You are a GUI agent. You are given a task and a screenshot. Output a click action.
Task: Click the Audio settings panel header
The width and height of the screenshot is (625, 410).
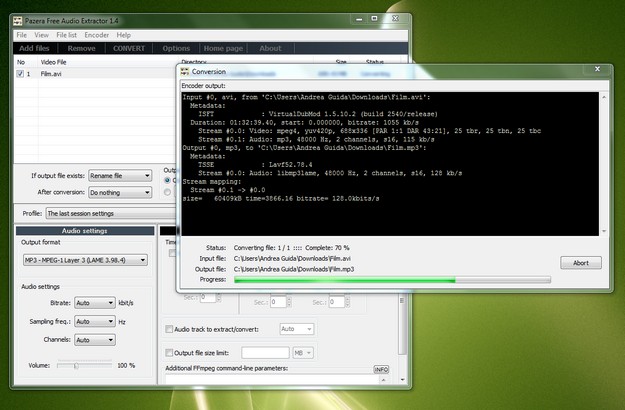pos(85,231)
